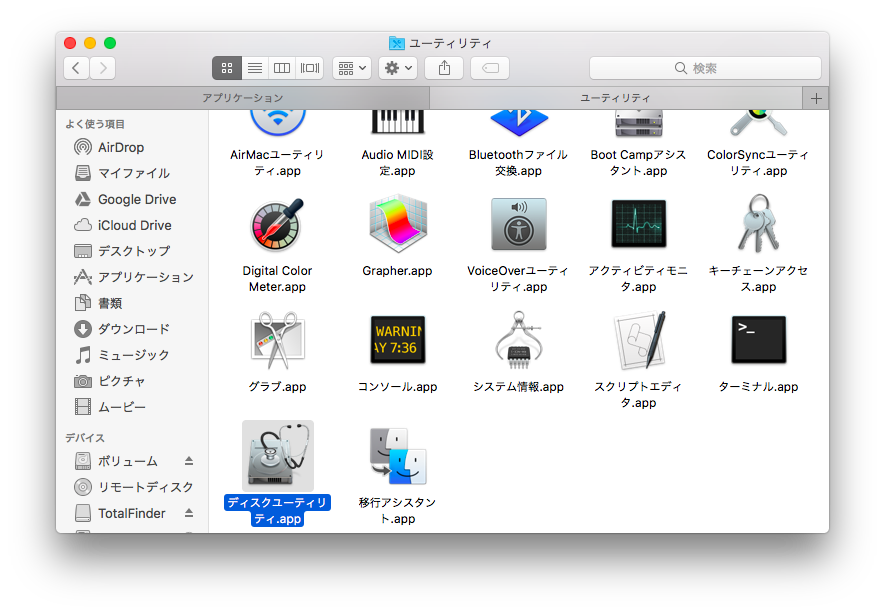Open アクティビティモニタ.app
This screenshot has width=885, height=613.
tap(638, 224)
